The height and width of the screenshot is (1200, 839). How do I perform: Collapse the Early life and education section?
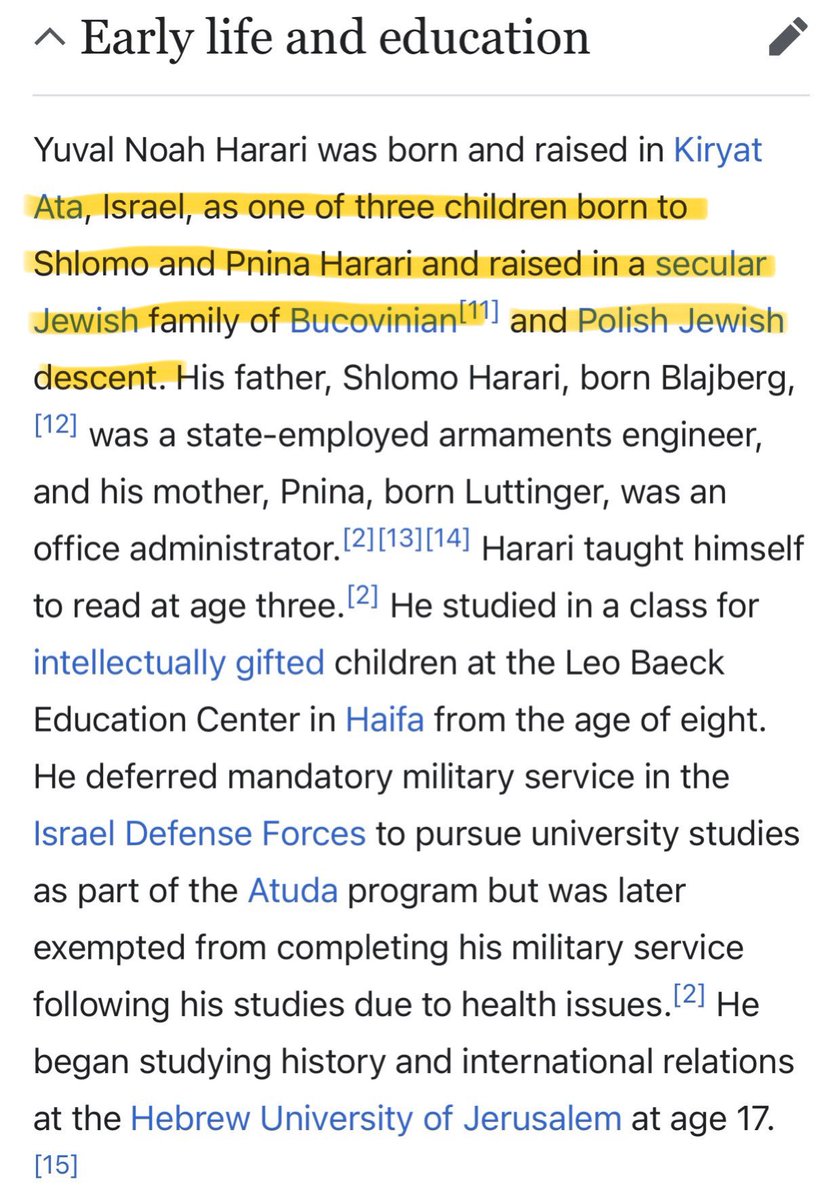[x=51, y=39]
